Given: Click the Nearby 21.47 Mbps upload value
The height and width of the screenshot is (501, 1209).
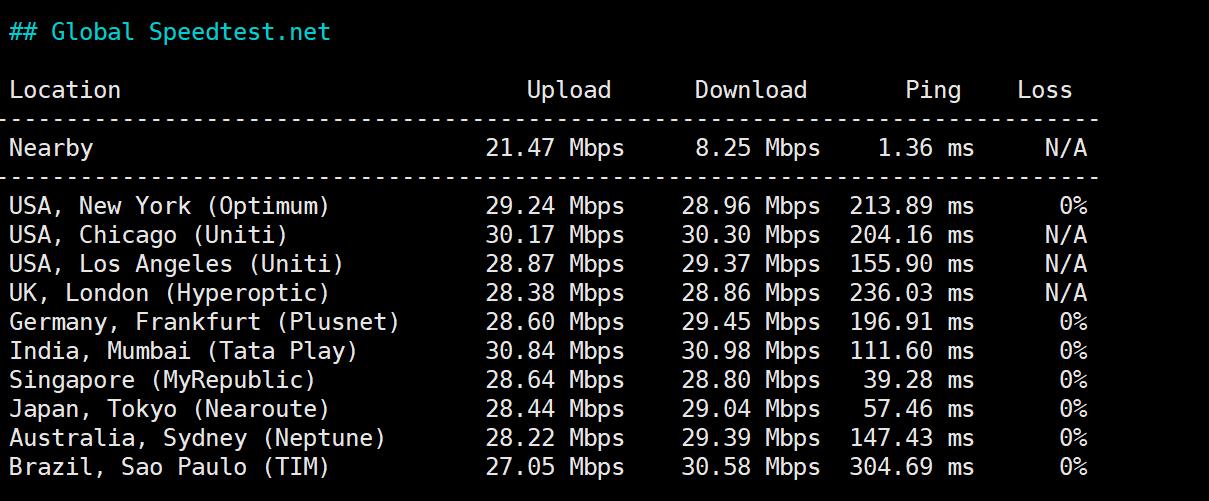Looking at the screenshot, I should [554, 148].
